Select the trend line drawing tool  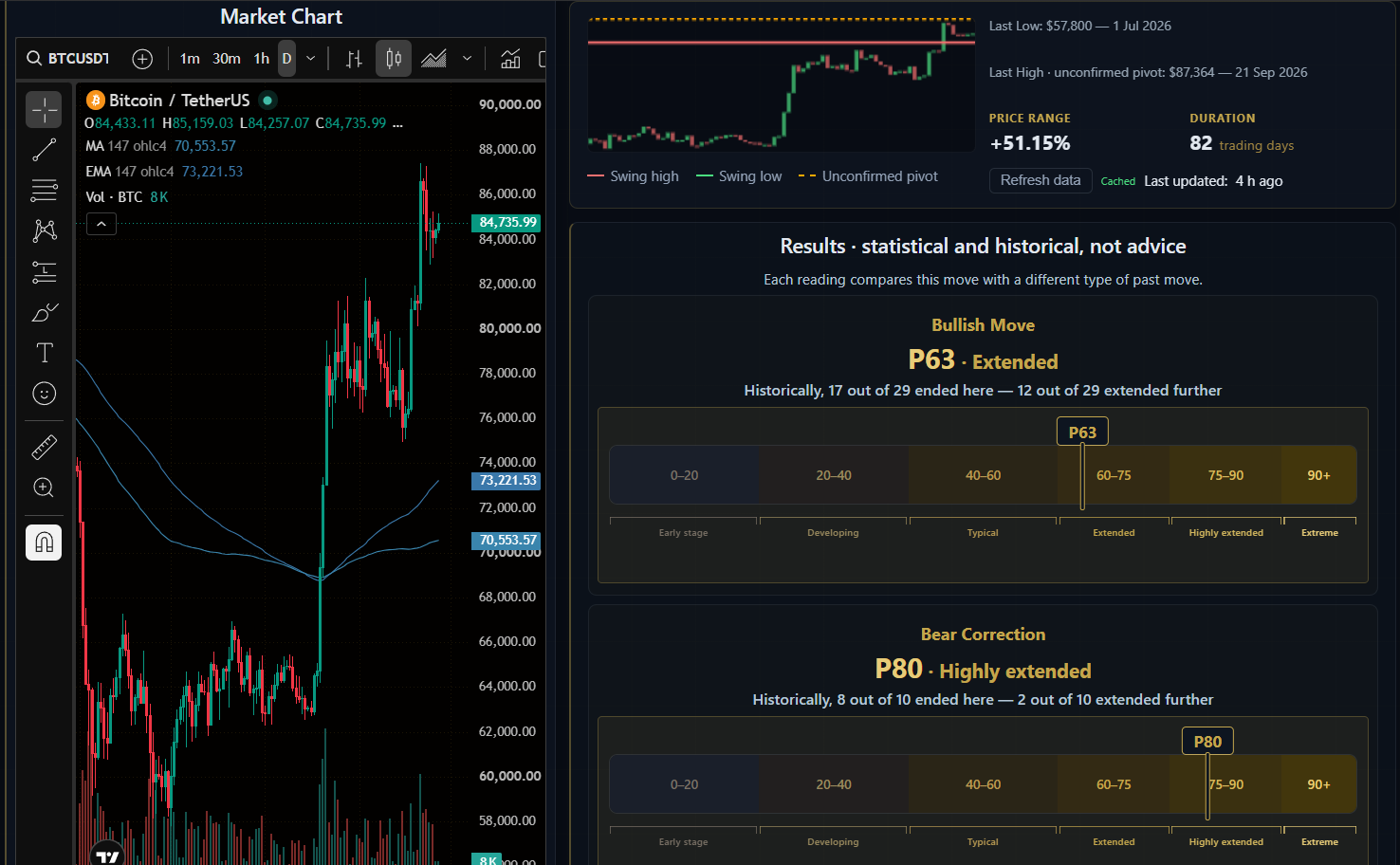tap(44, 150)
